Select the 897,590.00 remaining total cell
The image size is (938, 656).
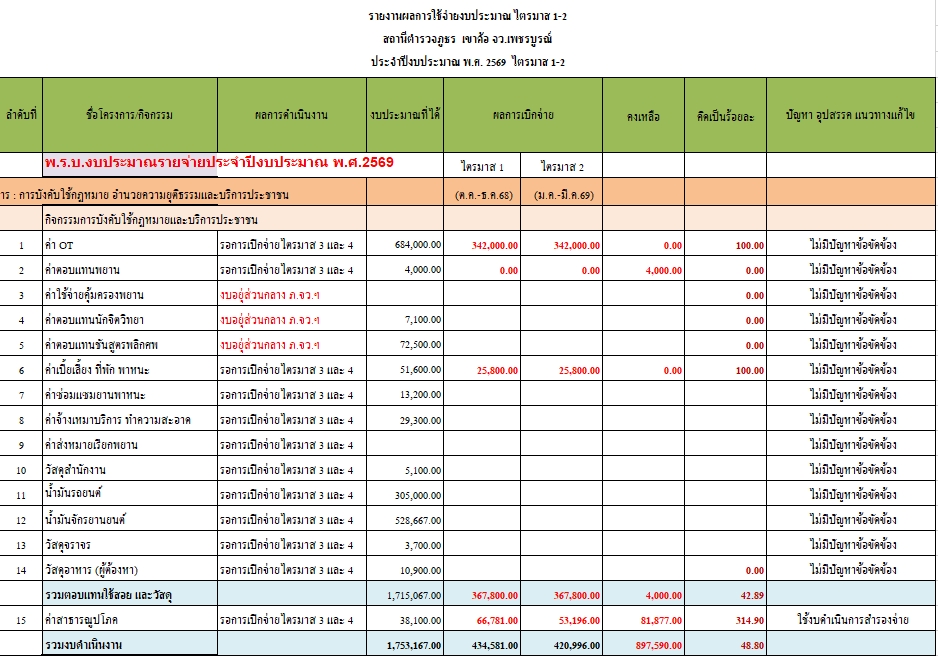tap(644, 645)
